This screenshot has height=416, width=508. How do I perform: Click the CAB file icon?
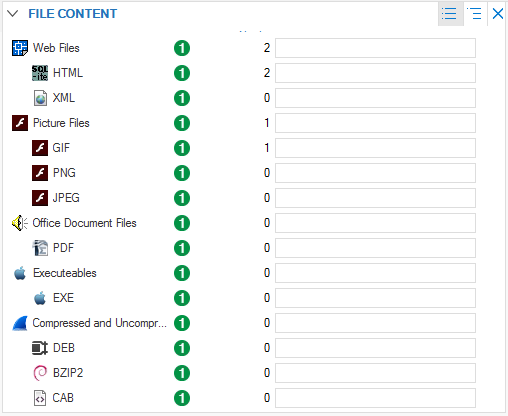(x=40, y=398)
